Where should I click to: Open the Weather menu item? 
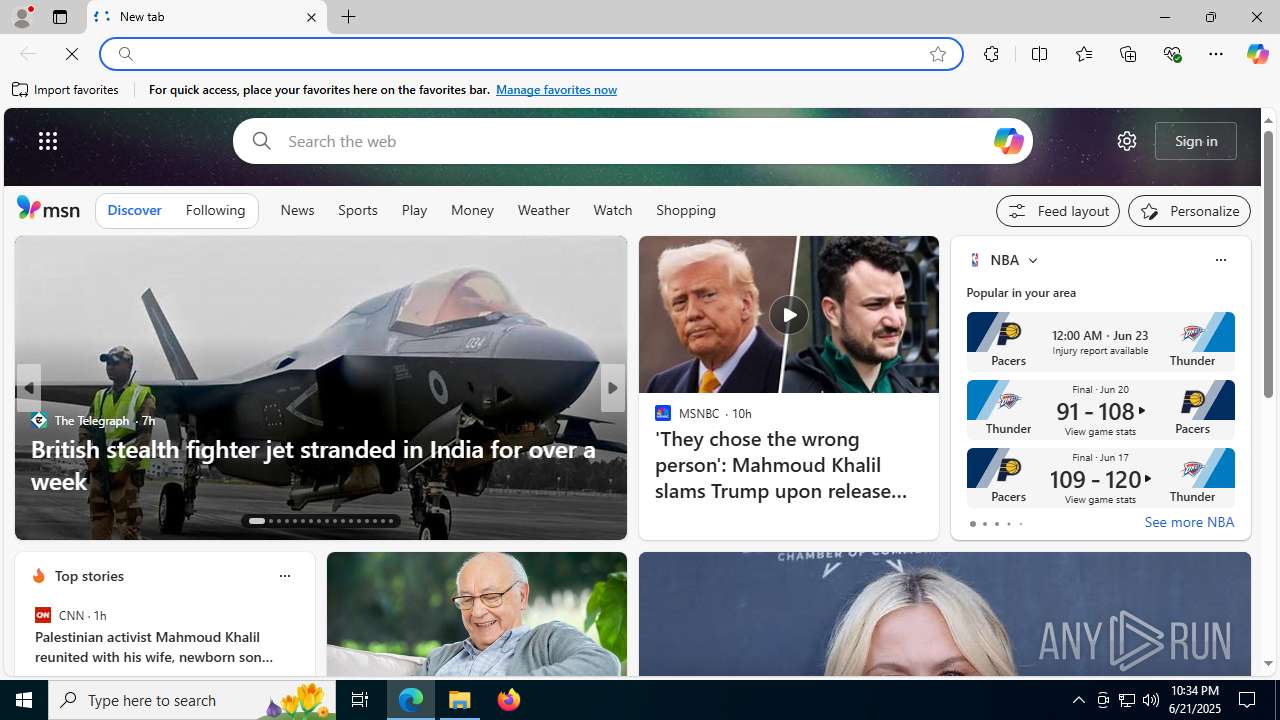click(543, 210)
